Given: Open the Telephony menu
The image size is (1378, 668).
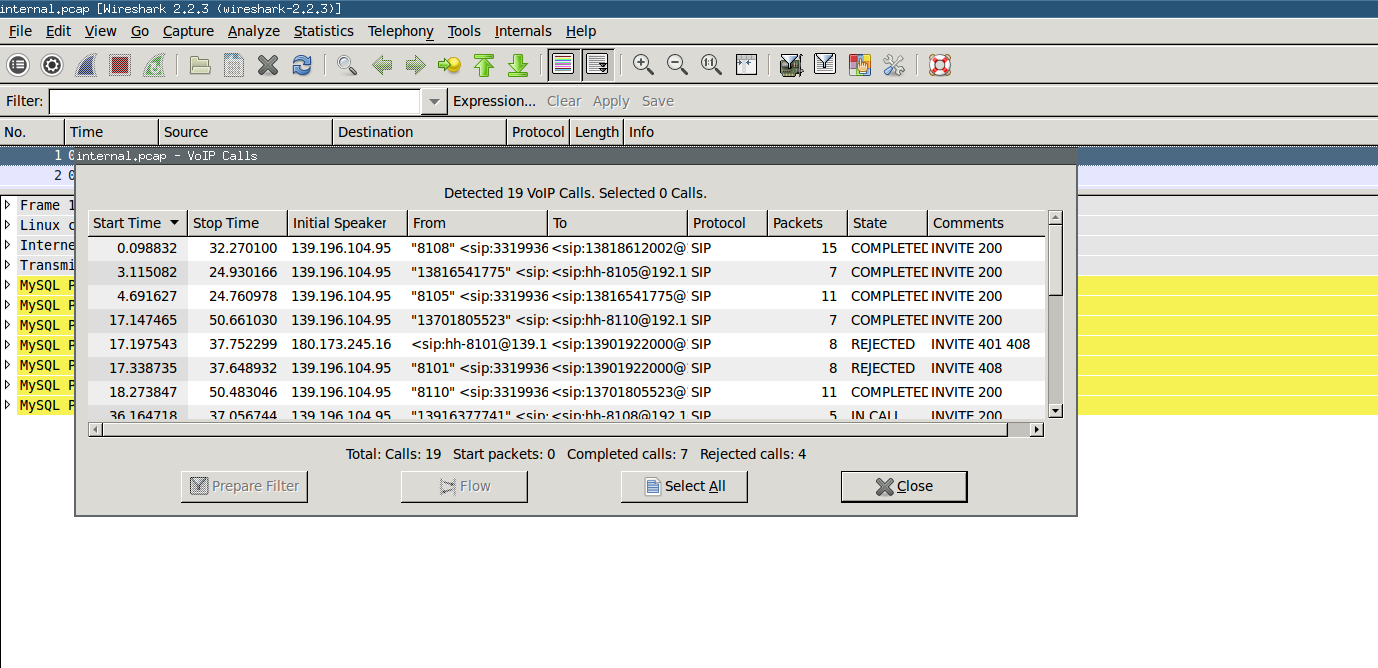Looking at the screenshot, I should 400,31.
